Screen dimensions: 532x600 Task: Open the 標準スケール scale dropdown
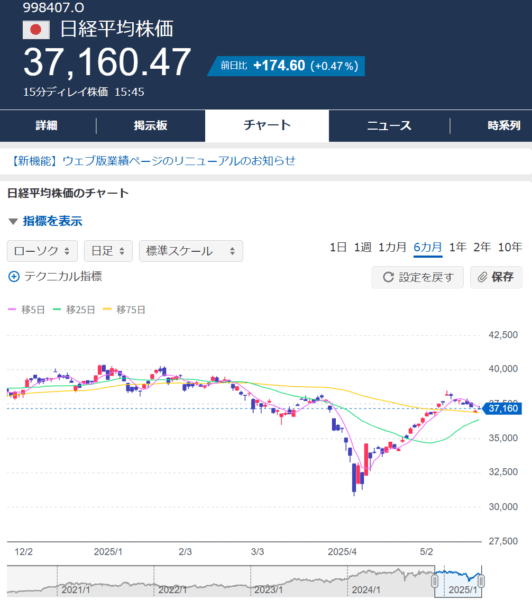(191, 251)
